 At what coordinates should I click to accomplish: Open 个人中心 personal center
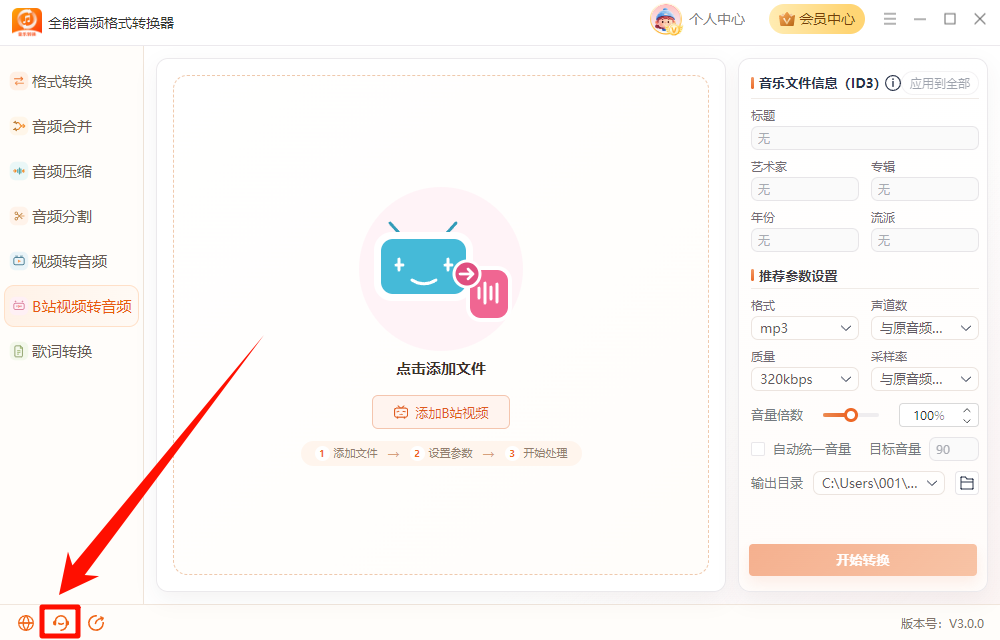pyautogui.click(x=717, y=20)
